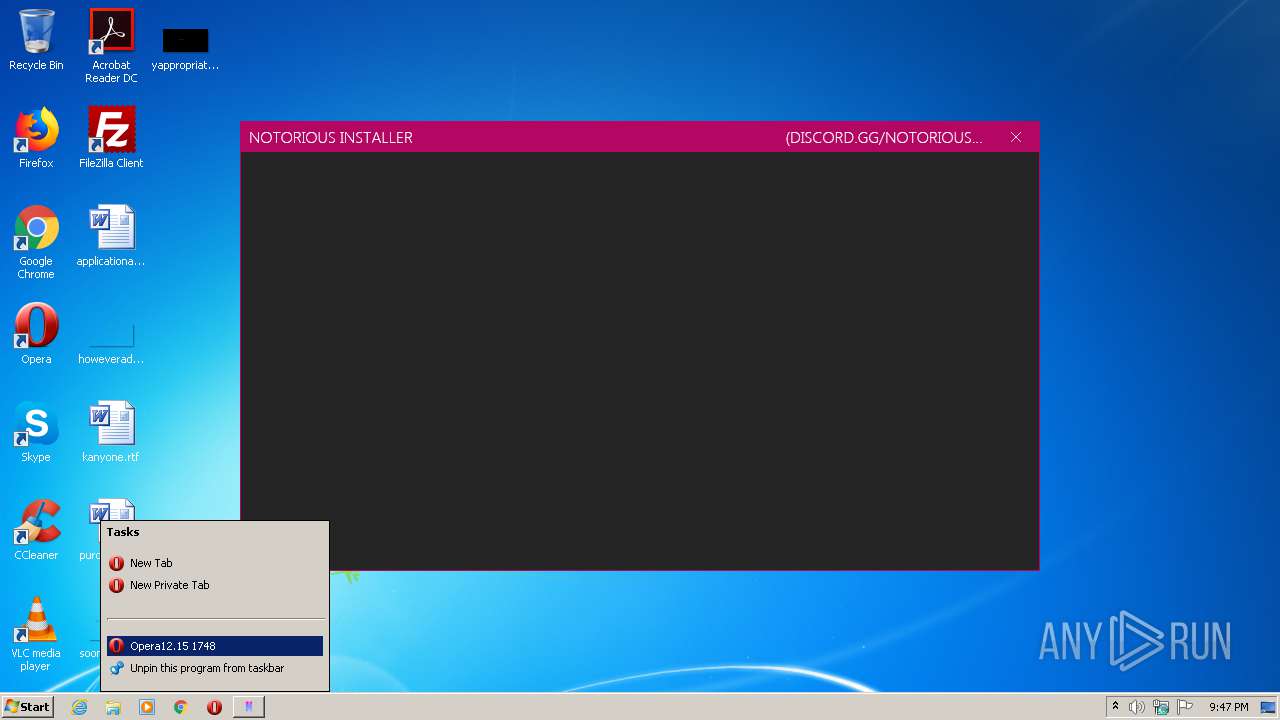This screenshot has width=1280, height=720.
Task: Open the kanyone.rtf document
Action: click(111, 432)
